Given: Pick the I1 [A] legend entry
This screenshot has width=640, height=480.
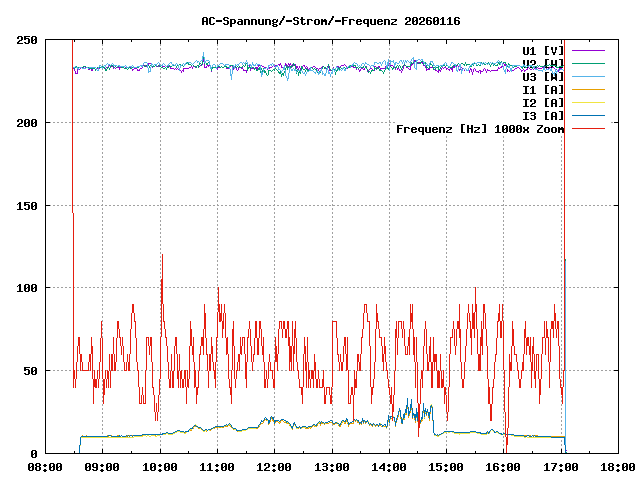Looking at the screenshot, I should point(543,89).
